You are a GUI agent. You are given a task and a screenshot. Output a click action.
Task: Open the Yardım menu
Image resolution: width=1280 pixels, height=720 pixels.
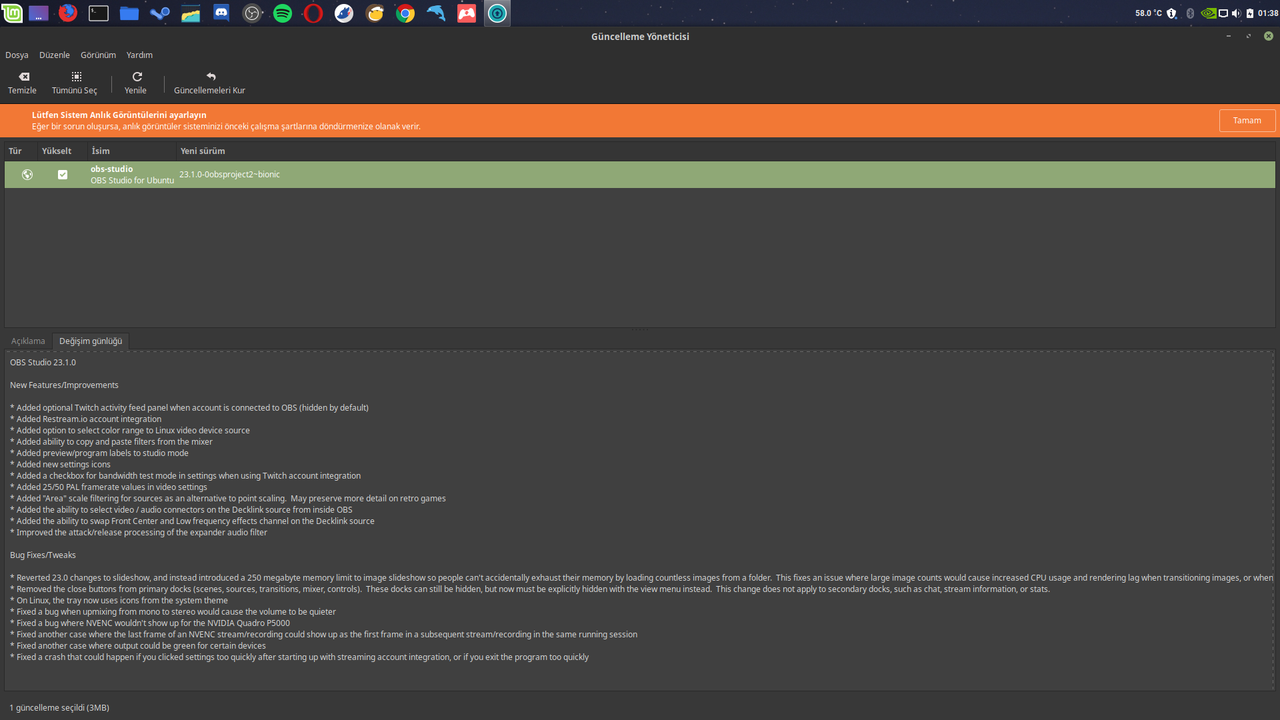(140, 55)
